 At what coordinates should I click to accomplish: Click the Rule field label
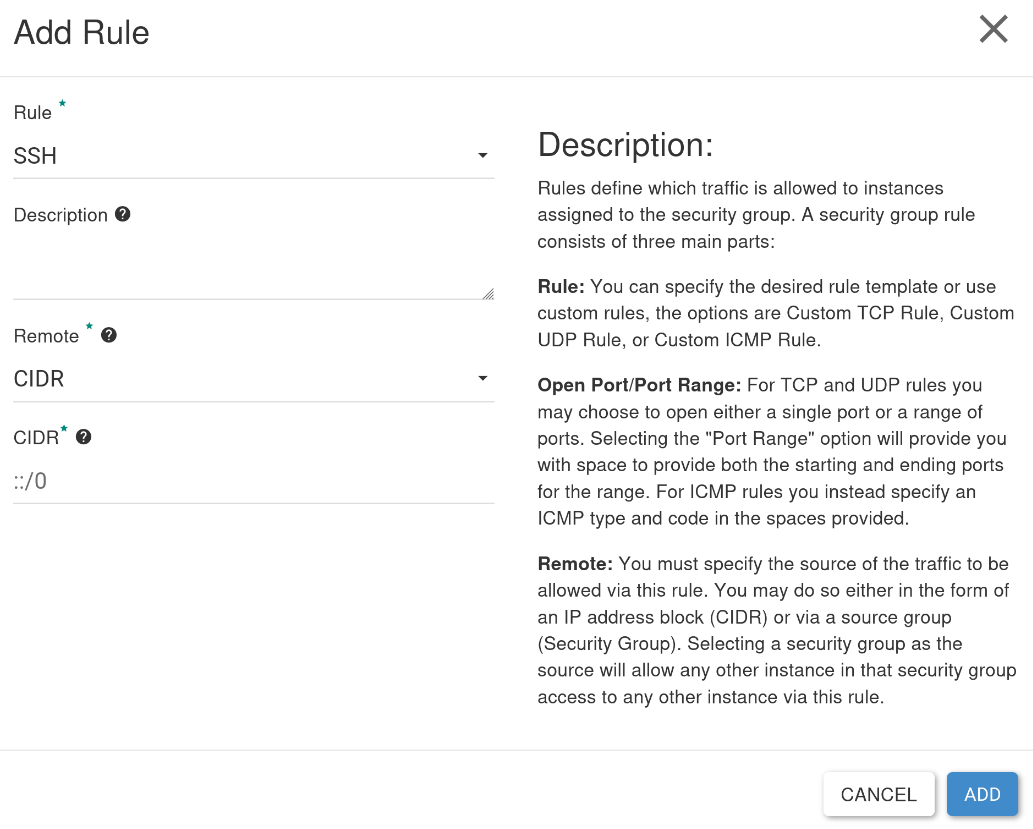(x=33, y=113)
